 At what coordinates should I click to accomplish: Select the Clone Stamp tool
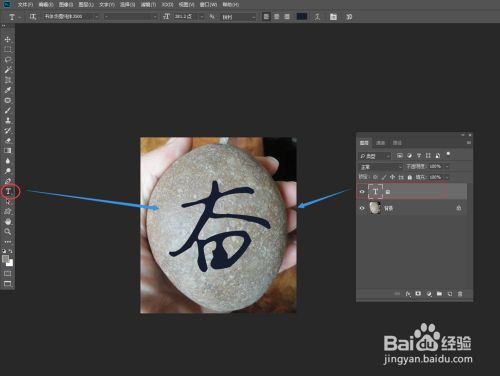(x=8, y=120)
